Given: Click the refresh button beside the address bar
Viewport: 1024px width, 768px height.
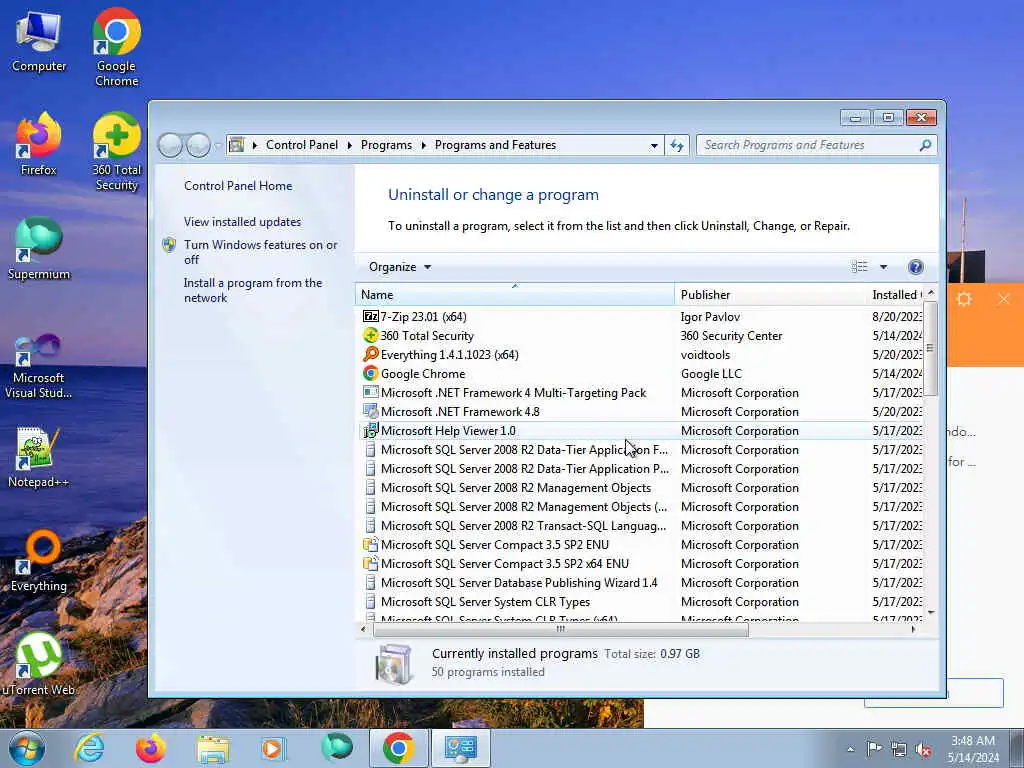Looking at the screenshot, I should click(677, 145).
